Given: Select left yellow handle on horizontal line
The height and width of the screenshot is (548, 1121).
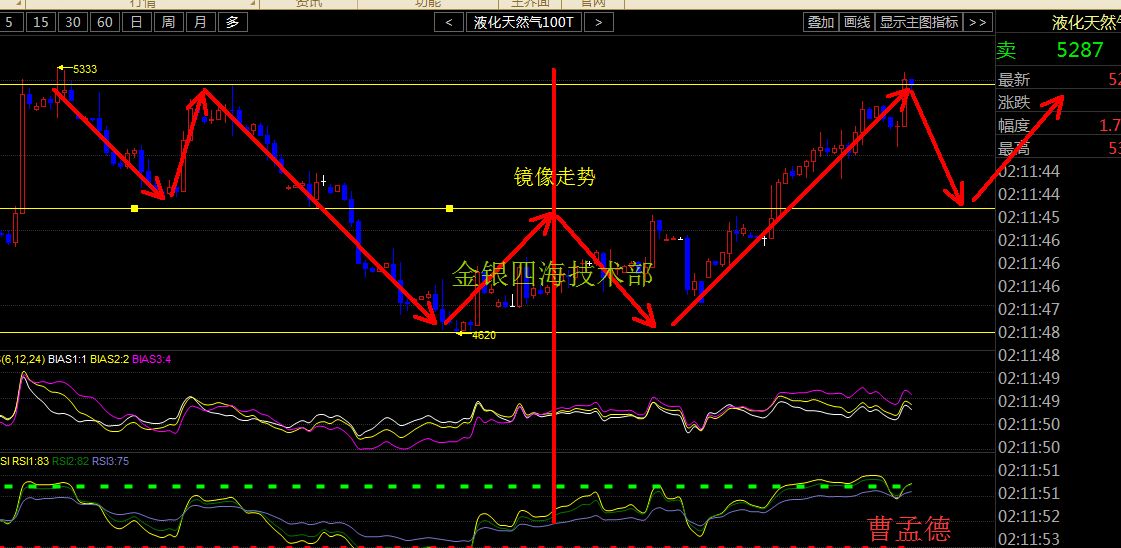Looking at the screenshot, I should (x=134, y=209).
